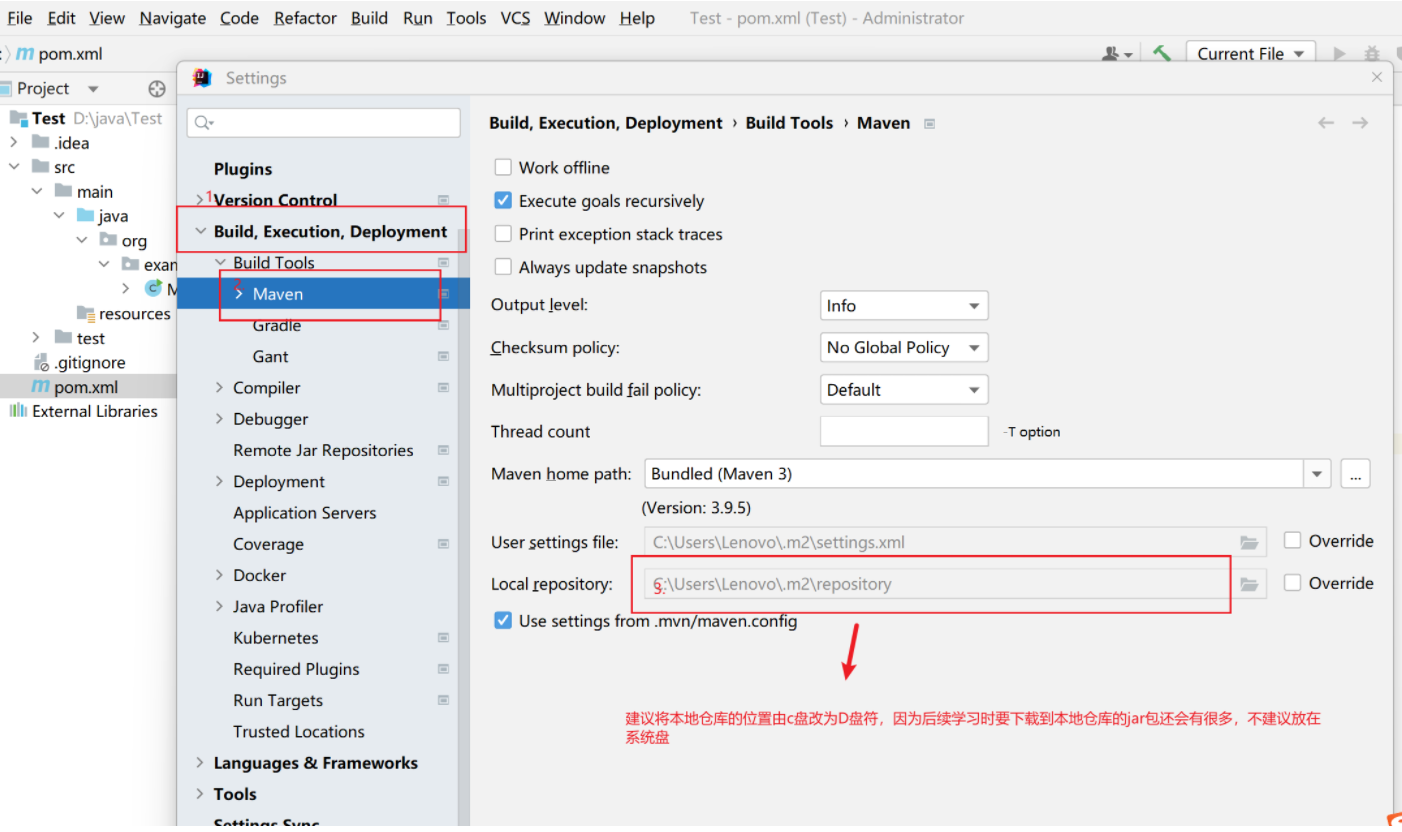Open Kubernetes settings
This screenshot has height=832, width=1402.
click(276, 638)
